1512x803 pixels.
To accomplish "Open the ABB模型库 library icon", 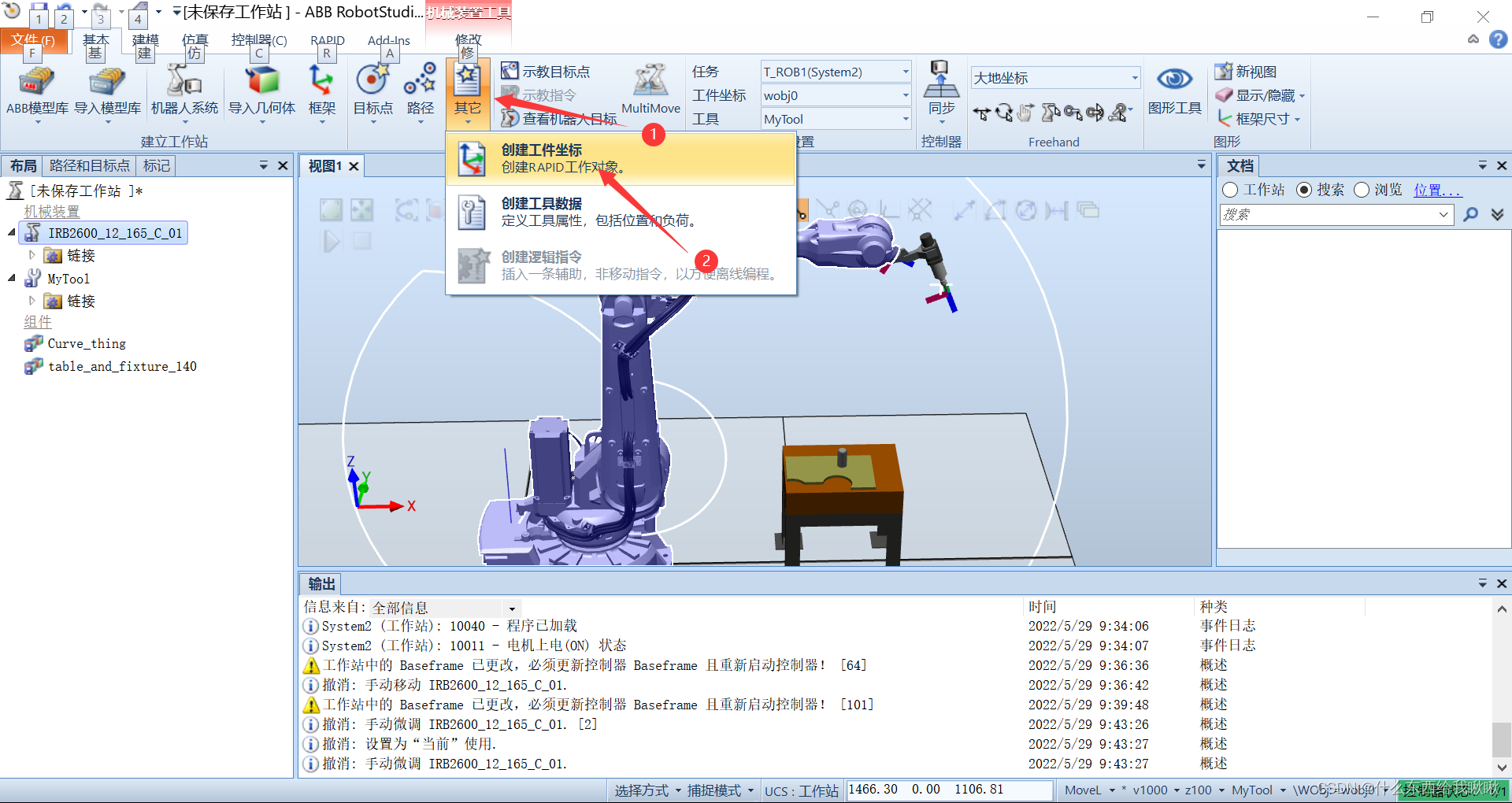I will click(37, 81).
